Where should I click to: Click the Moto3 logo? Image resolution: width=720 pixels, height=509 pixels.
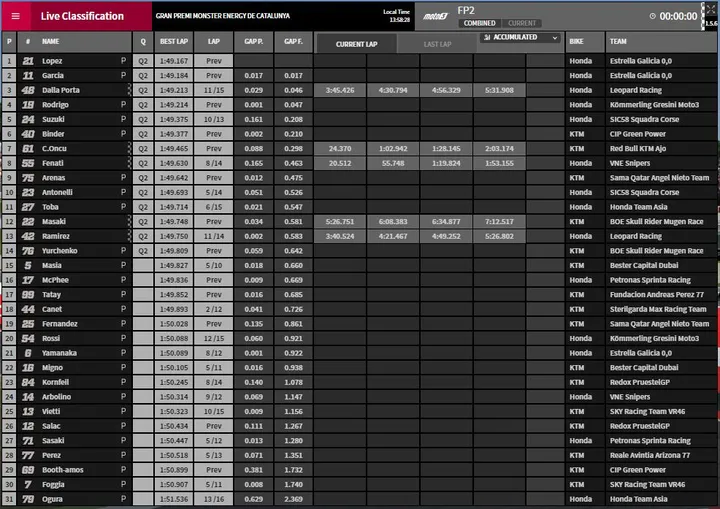coord(434,16)
